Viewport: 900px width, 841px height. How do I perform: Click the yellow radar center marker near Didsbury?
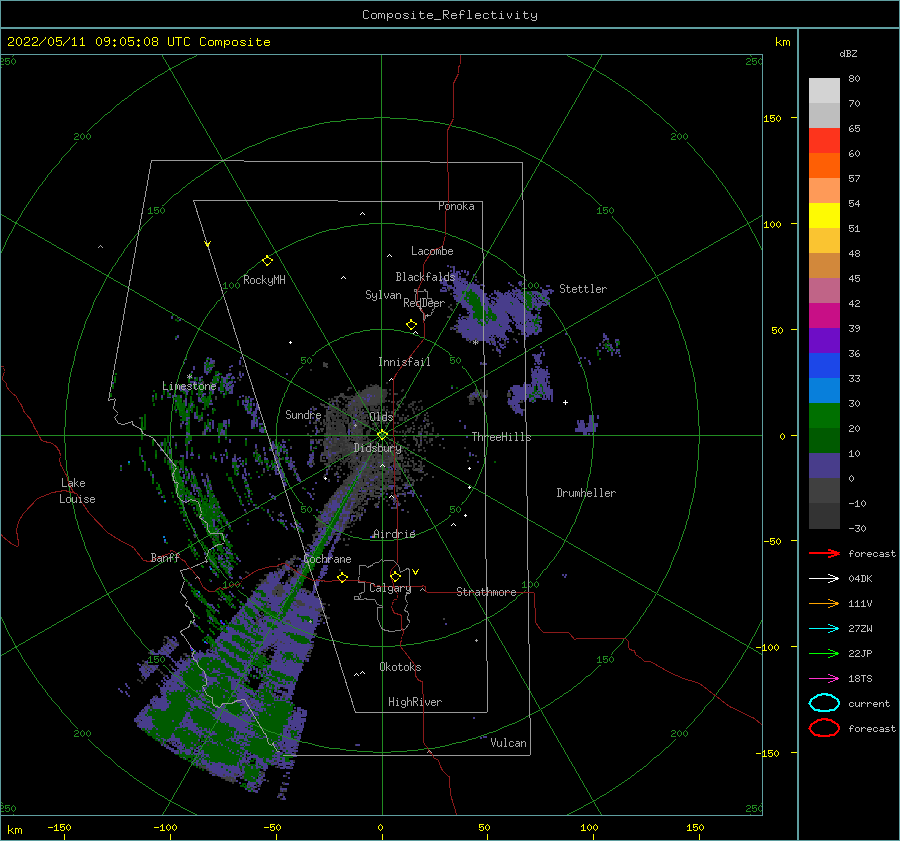(382, 435)
